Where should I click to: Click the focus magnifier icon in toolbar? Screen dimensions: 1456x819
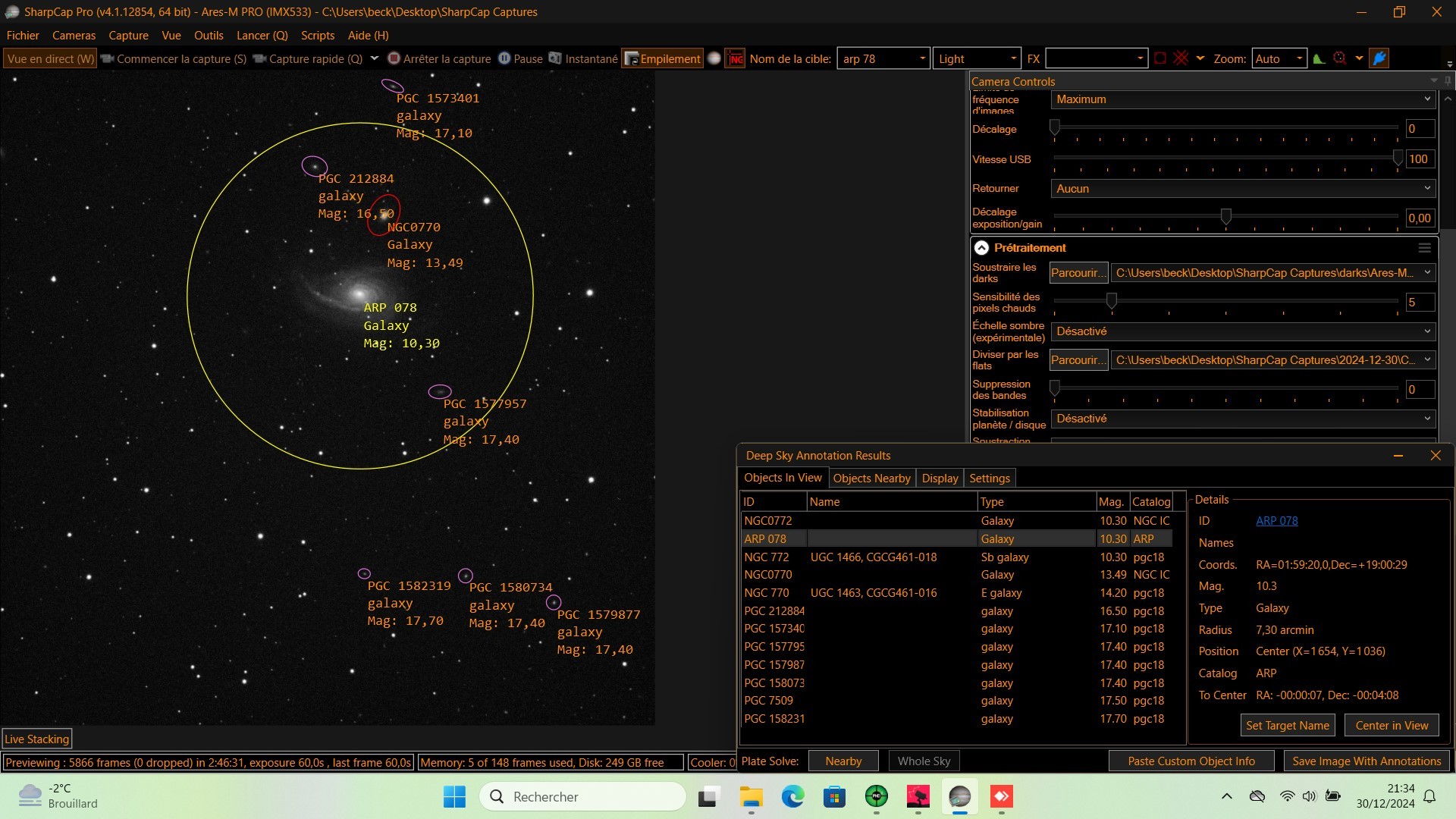[1340, 58]
